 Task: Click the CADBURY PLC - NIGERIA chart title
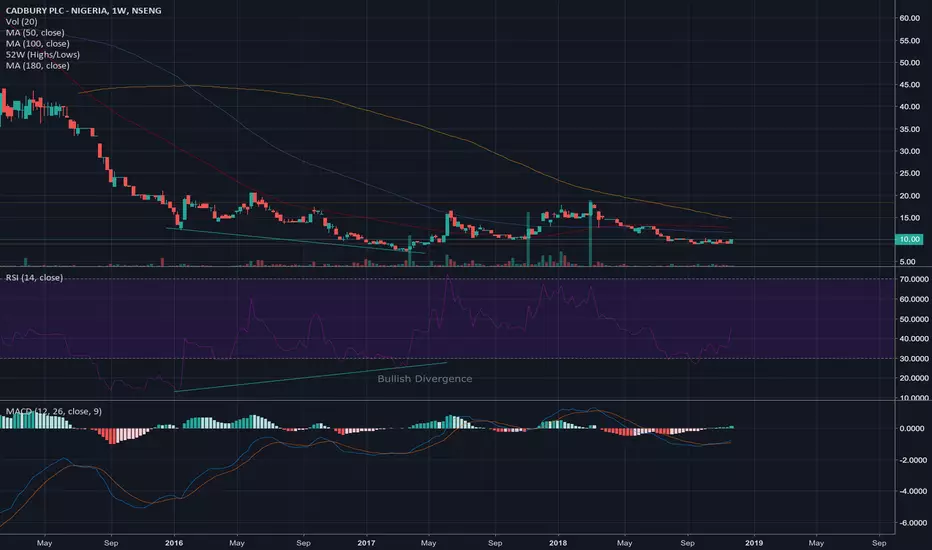[83, 11]
